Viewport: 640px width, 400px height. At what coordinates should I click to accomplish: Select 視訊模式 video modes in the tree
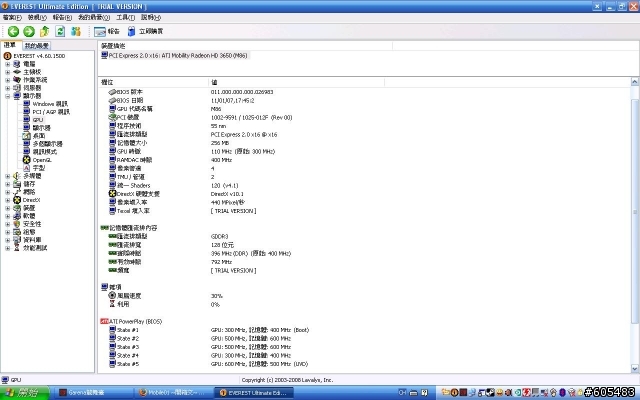pyautogui.click(x=44, y=152)
